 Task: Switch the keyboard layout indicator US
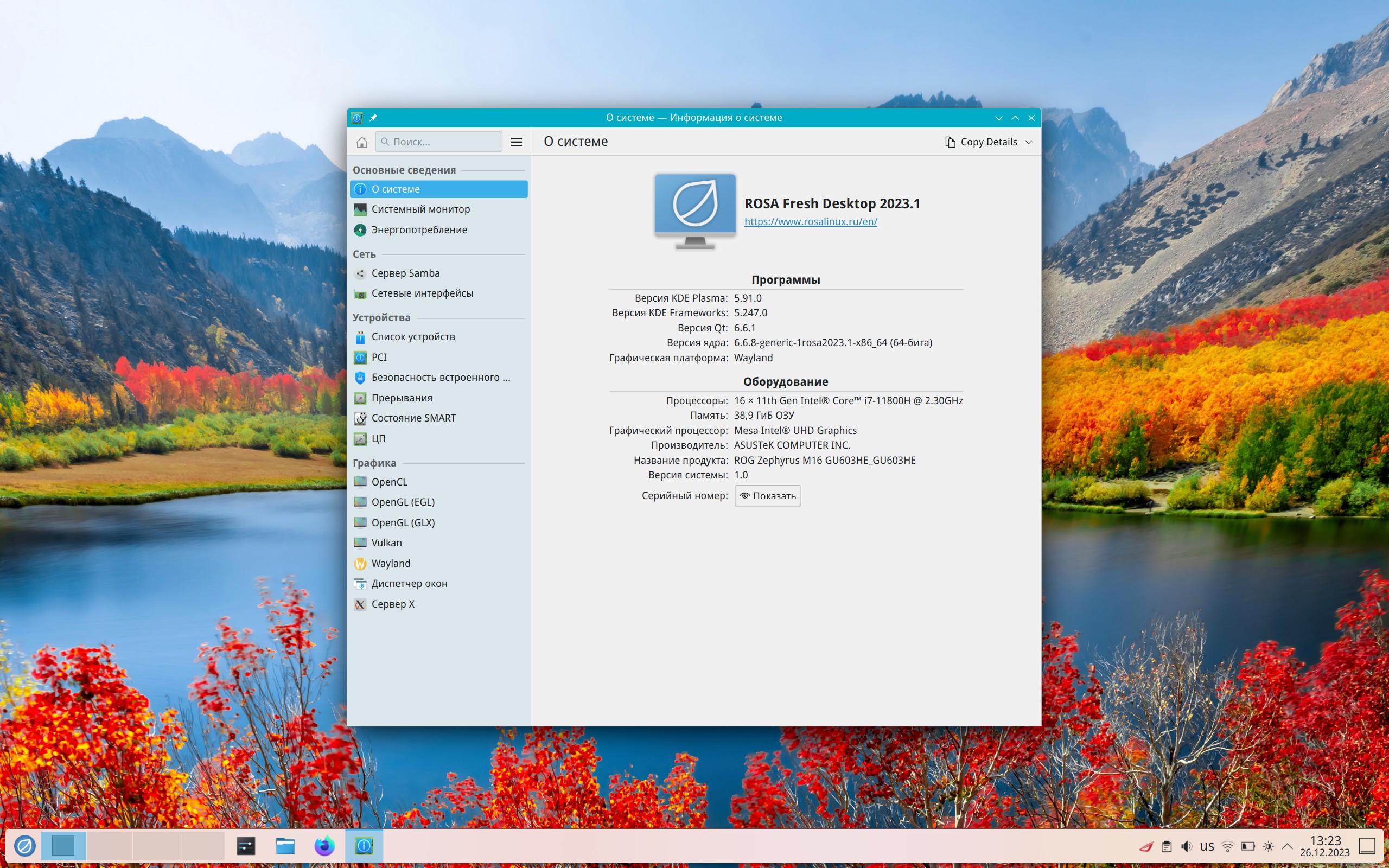click(1207, 846)
